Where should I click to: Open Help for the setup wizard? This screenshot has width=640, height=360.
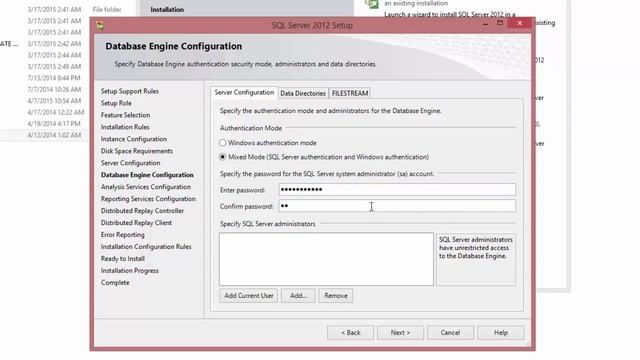pyautogui.click(x=501, y=333)
